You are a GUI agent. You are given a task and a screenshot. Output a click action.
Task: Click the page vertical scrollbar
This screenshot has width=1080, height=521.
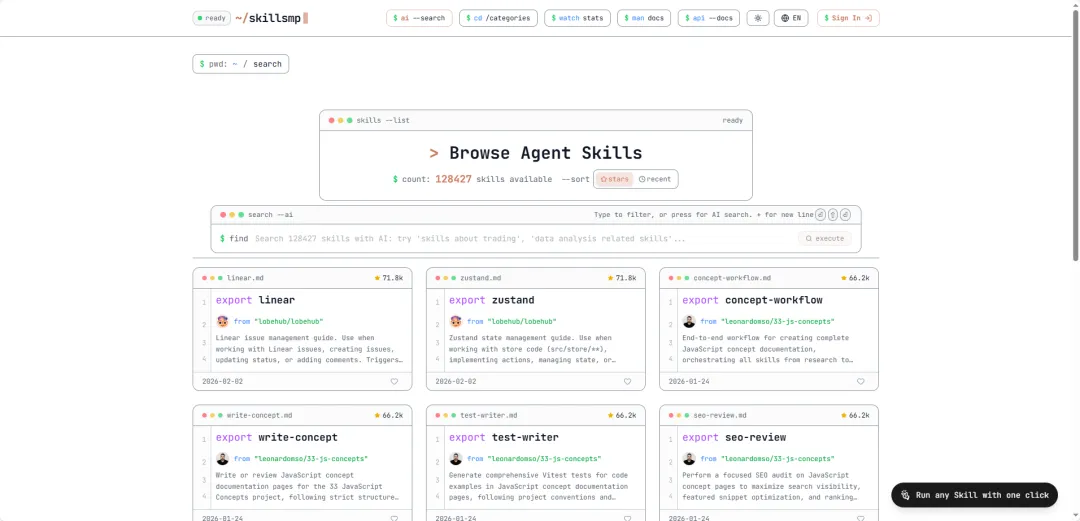coord(1075,134)
